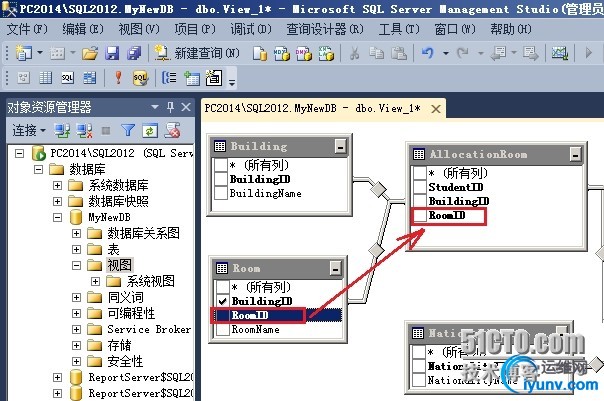The width and height of the screenshot is (604, 401).
Task: Check RoomID in the Room table
Action: coord(222,315)
